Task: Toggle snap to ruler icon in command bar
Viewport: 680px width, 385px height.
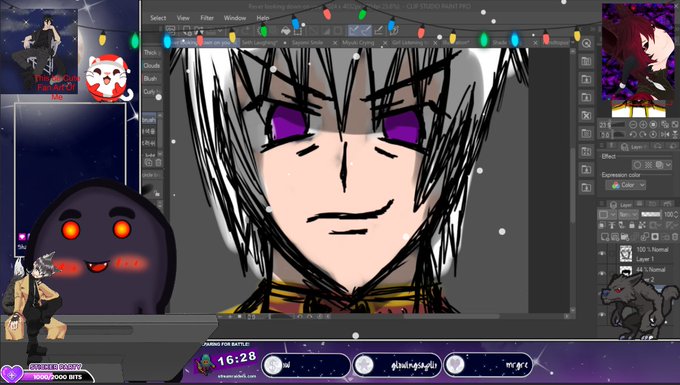Action: pyautogui.click(x=353, y=30)
